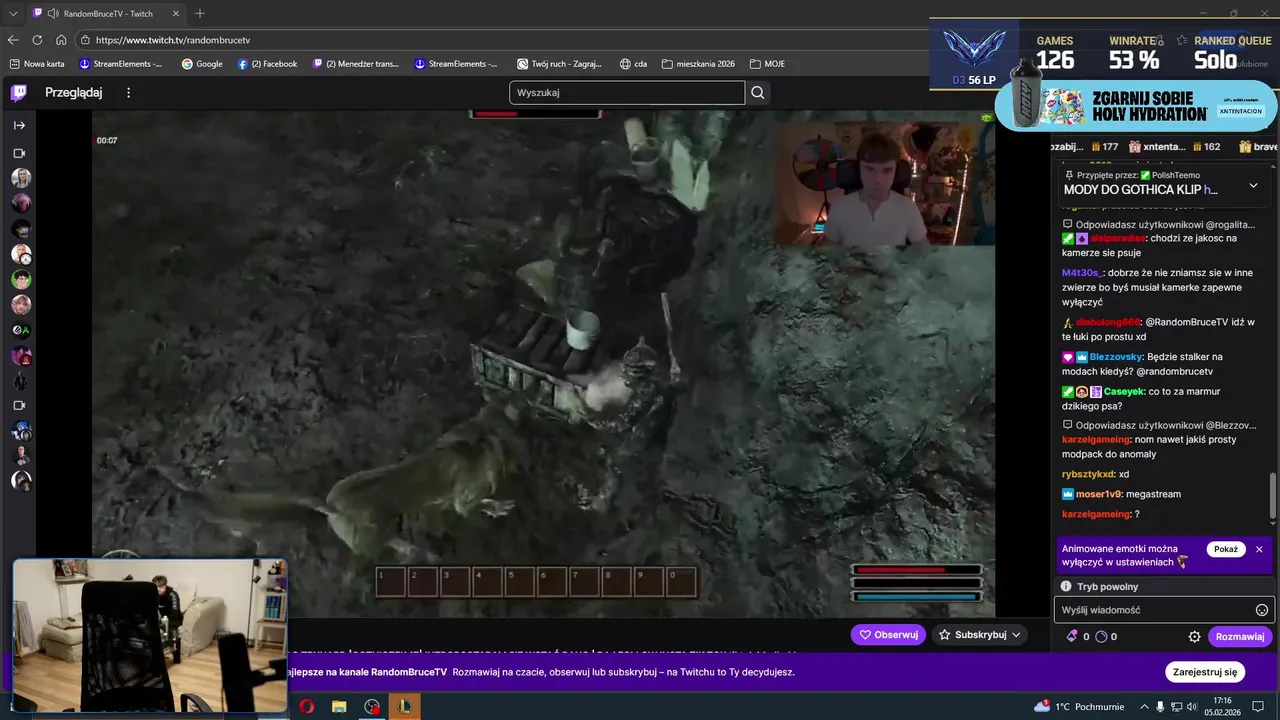
Task: Open the Google bookmark
Action: (x=202, y=64)
